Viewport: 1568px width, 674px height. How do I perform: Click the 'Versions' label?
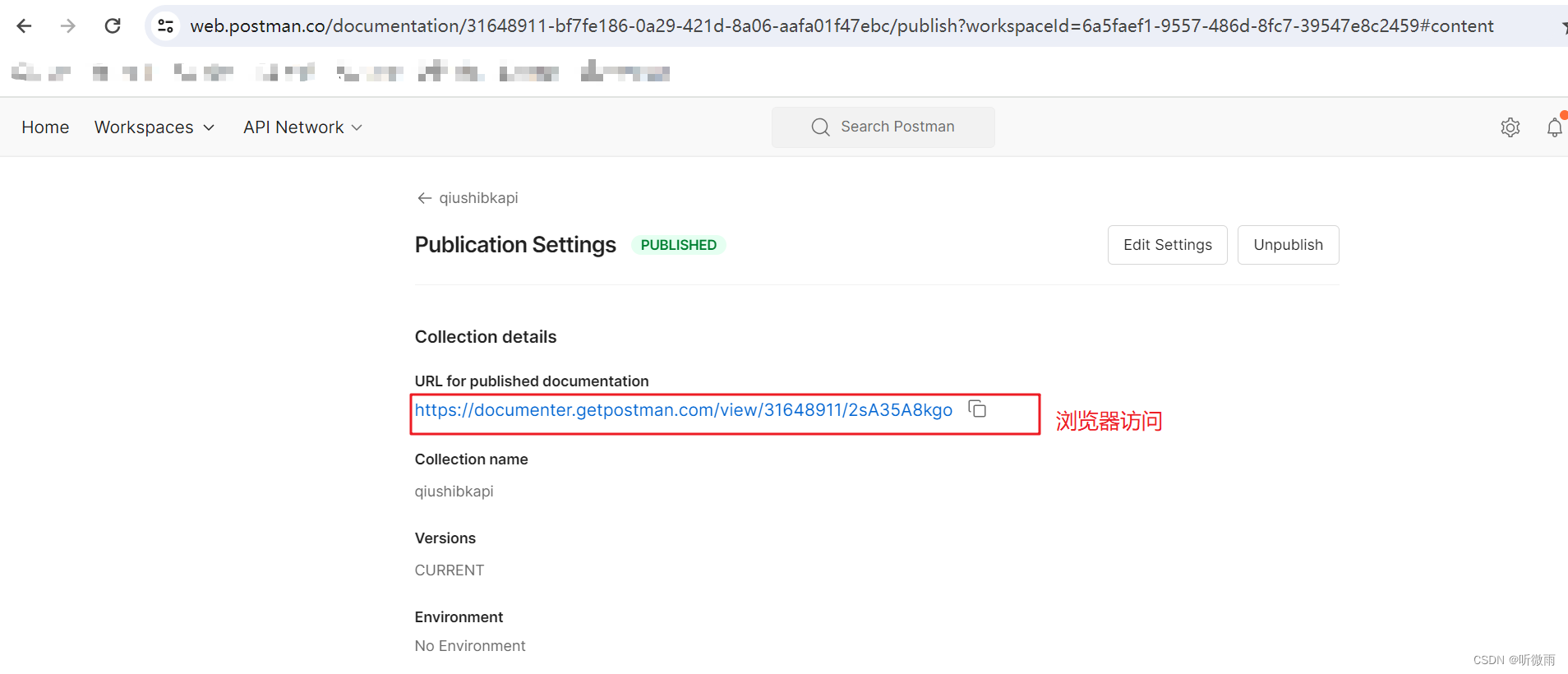(x=445, y=538)
